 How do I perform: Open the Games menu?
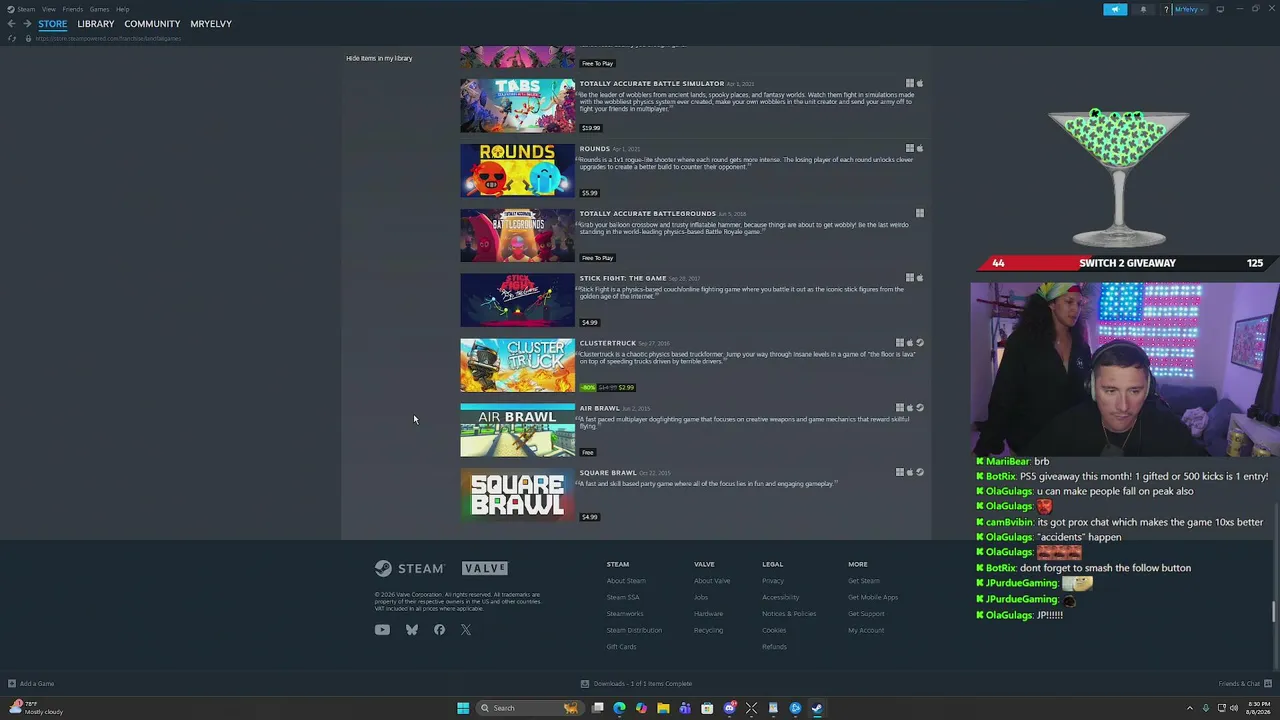tap(99, 9)
